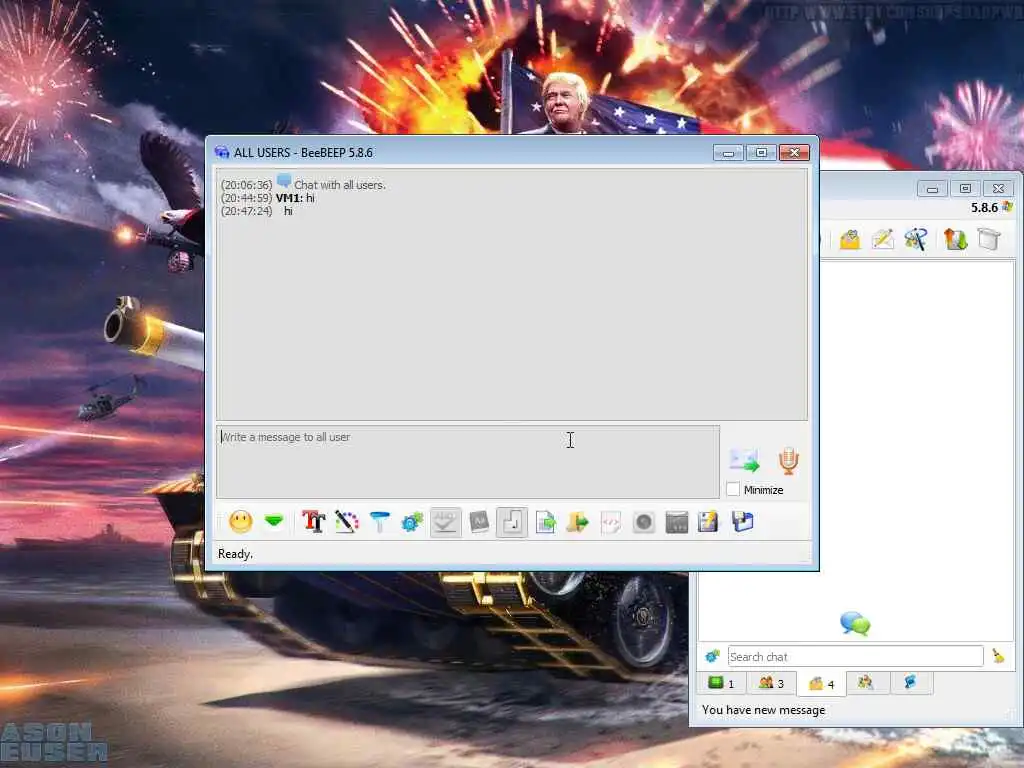The width and height of the screenshot is (1024, 768).
Task: Close the ALL USERS chat window
Action: [795, 153]
